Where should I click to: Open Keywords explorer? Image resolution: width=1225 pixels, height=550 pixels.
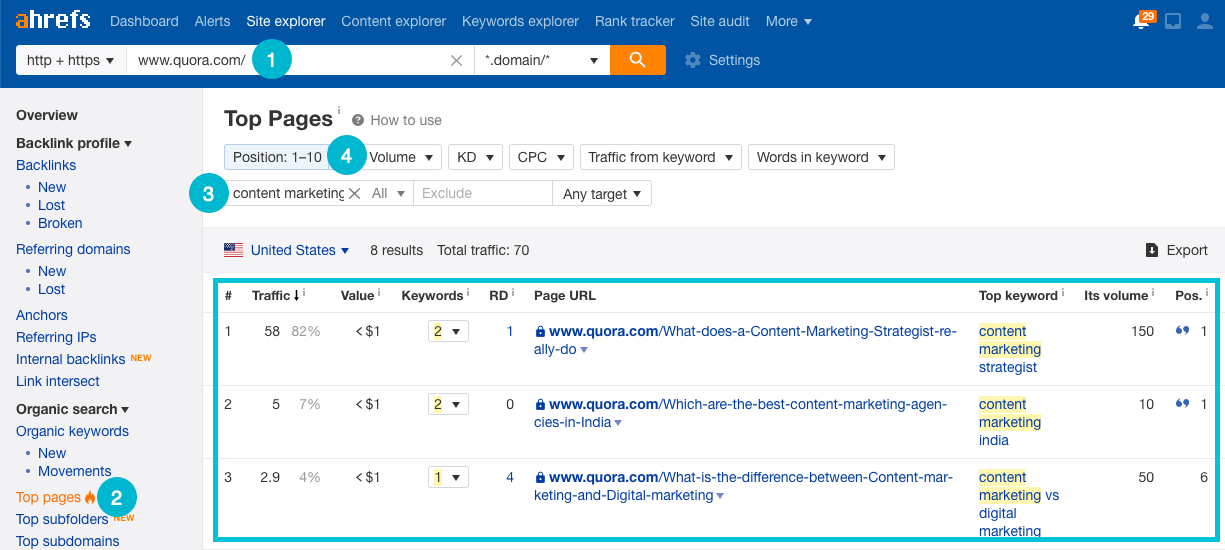tap(520, 21)
